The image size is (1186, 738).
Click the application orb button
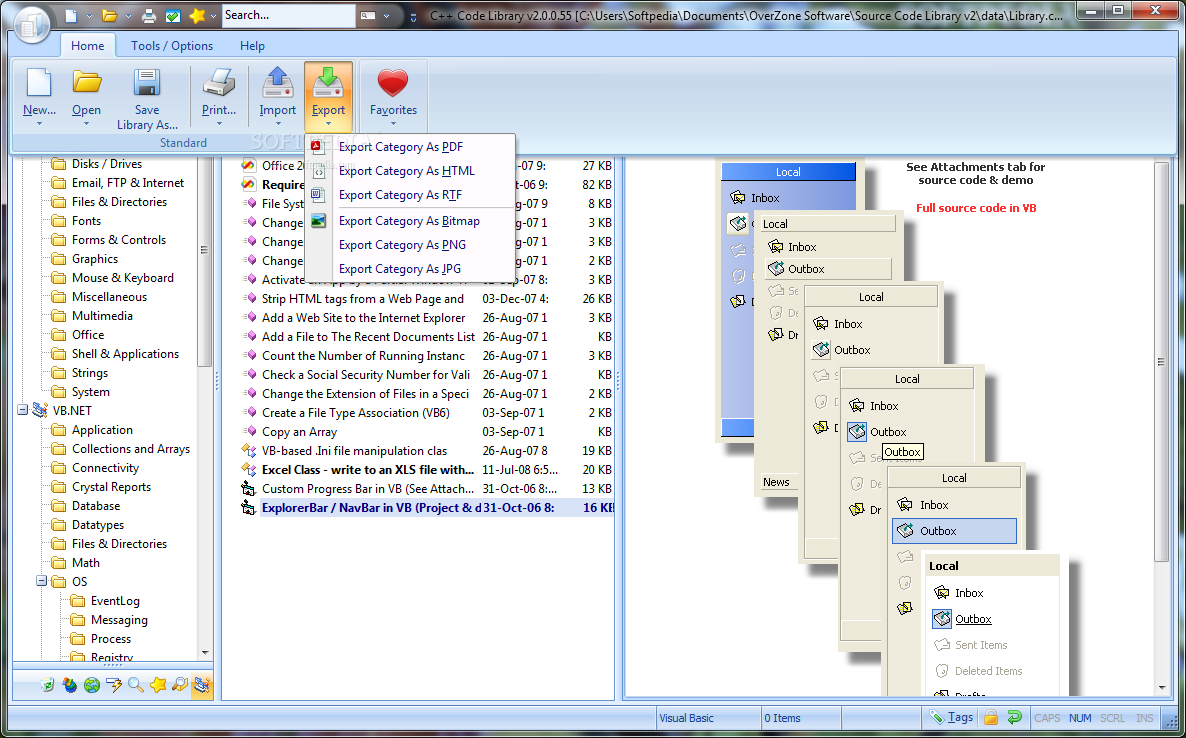tap(30, 23)
